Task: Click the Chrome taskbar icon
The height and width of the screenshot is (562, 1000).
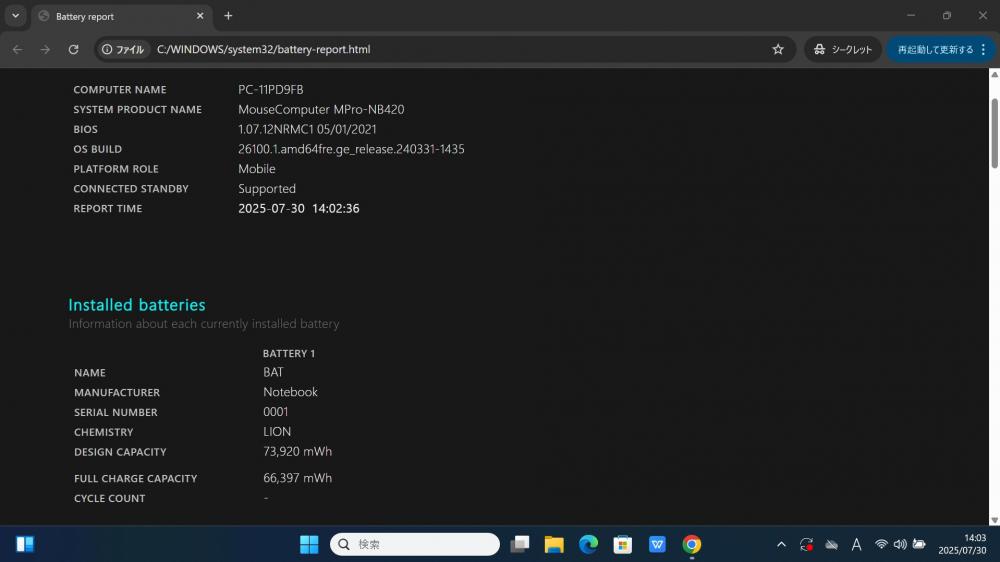Action: point(692,544)
